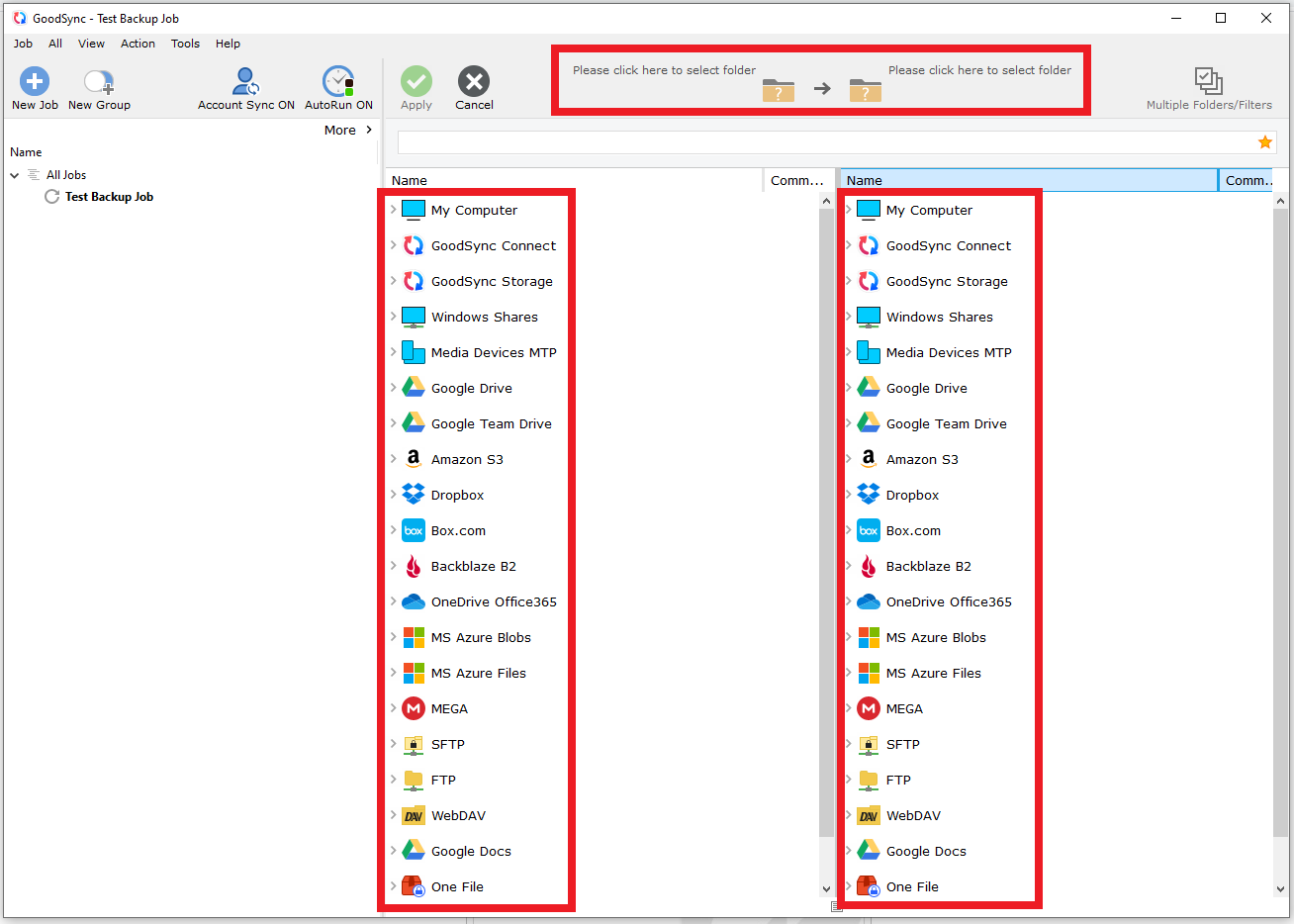
Task: Select the left folder question-mark icon
Action: coord(778,90)
